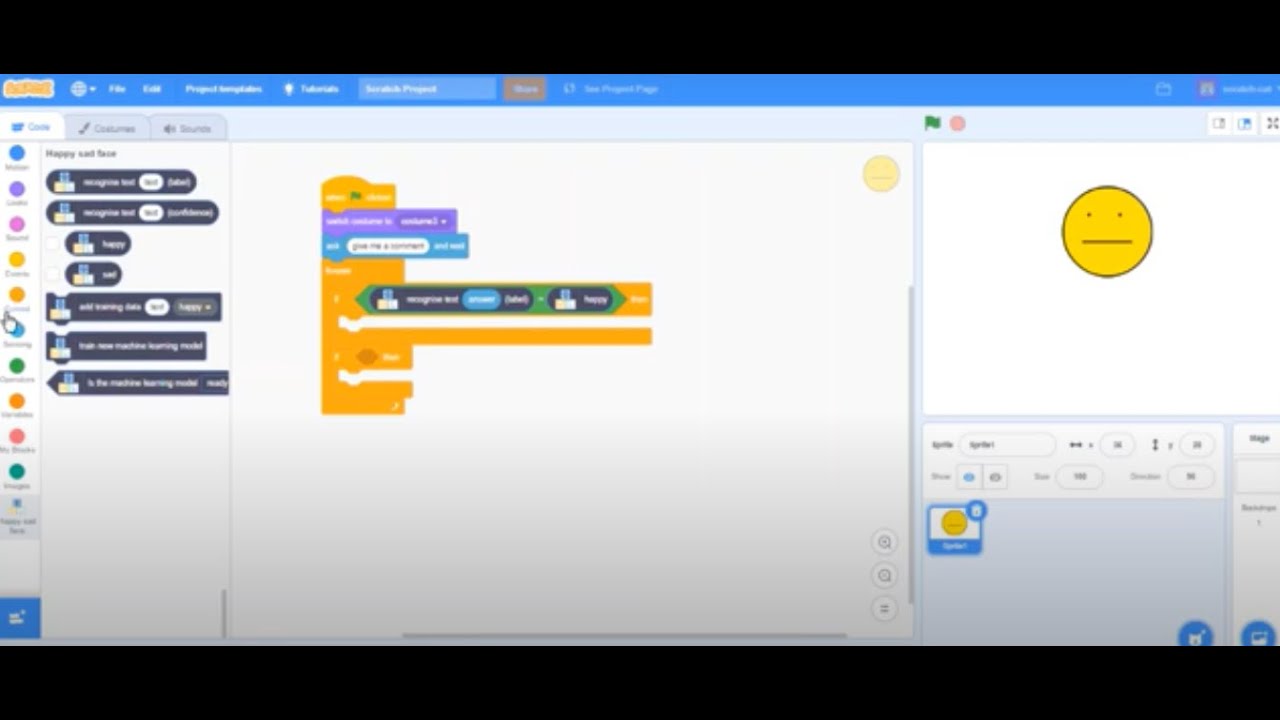Viewport: 1280px width, 720px height.
Task: Click the red stop button
Action: (958, 123)
